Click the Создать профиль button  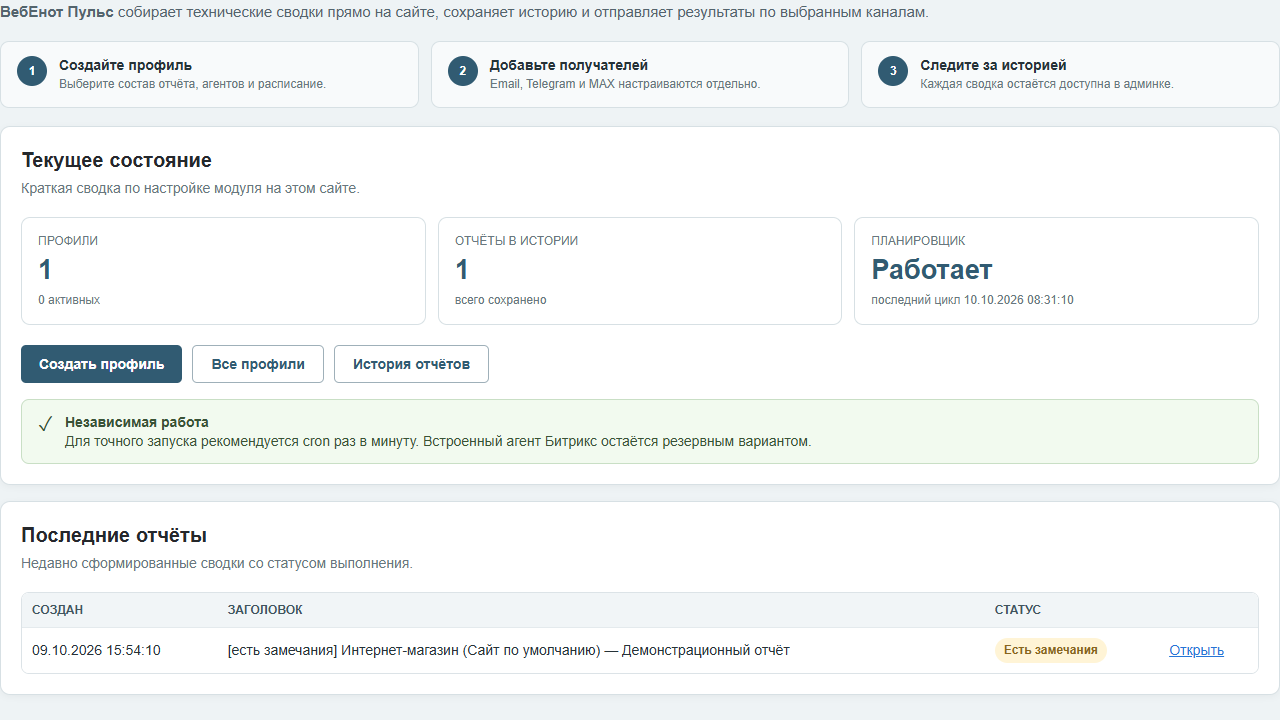click(101, 364)
